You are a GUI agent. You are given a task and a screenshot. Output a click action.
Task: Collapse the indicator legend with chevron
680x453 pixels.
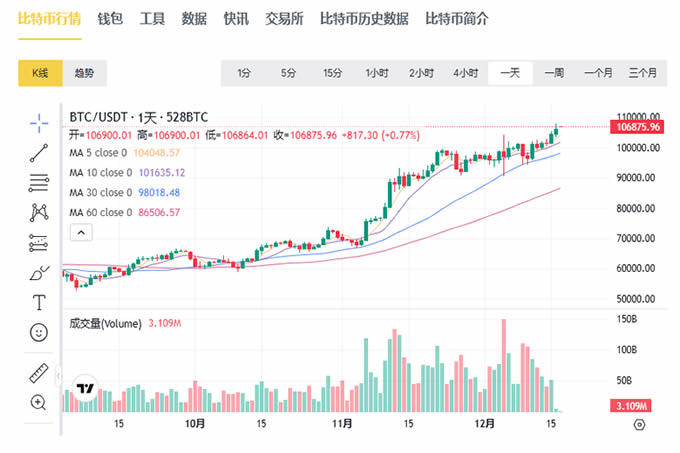point(81,232)
